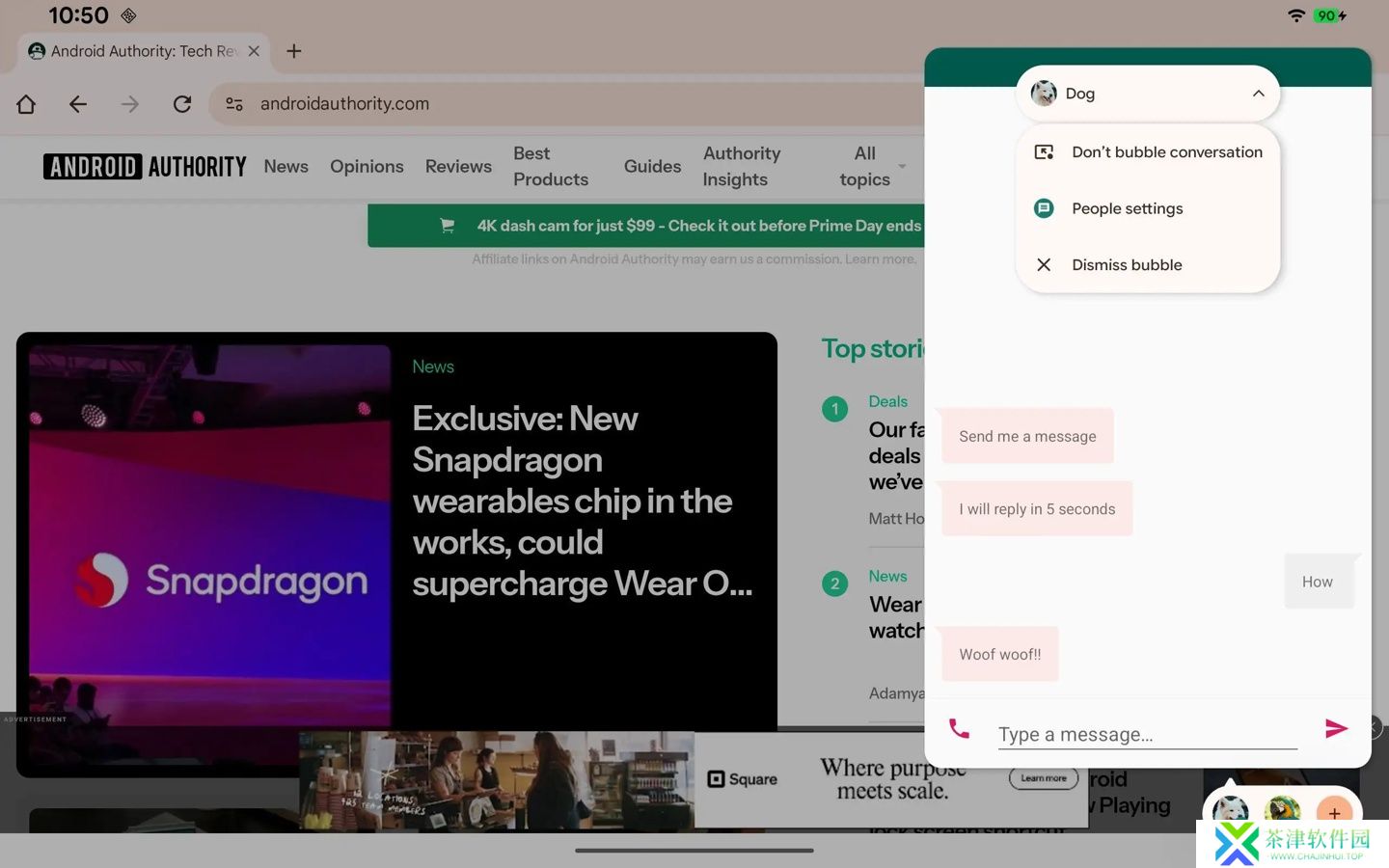Choose Don't bubble conversation

[1148, 152]
